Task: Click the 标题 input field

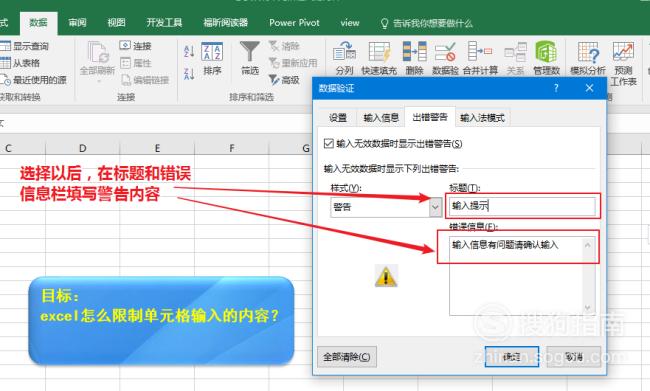Action: pos(522,206)
